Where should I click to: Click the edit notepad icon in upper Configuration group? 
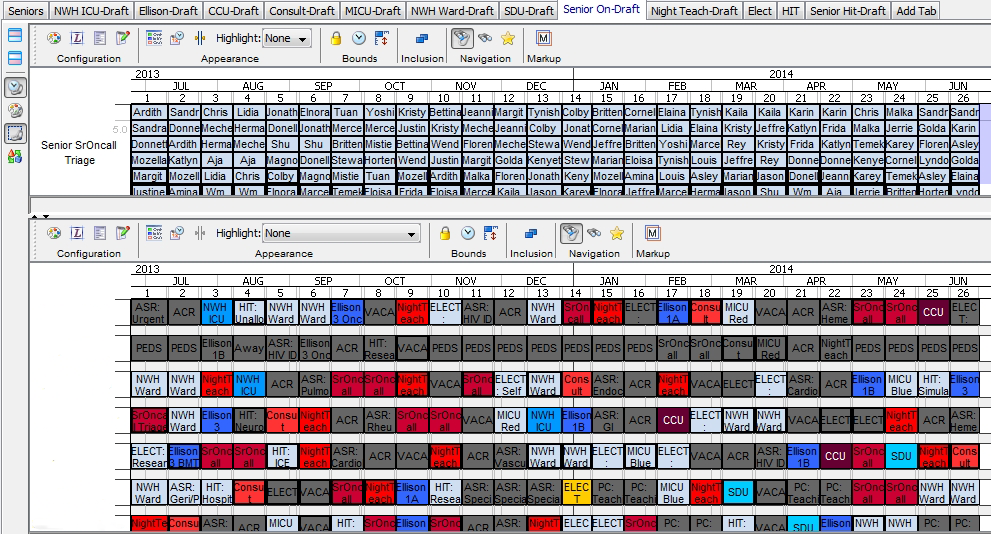coord(123,38)
